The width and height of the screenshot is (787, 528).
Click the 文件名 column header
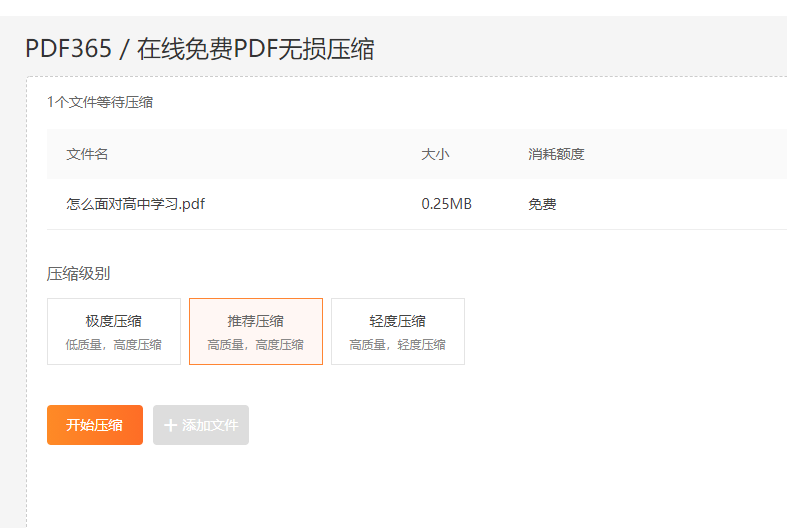[x=87, y=154]
